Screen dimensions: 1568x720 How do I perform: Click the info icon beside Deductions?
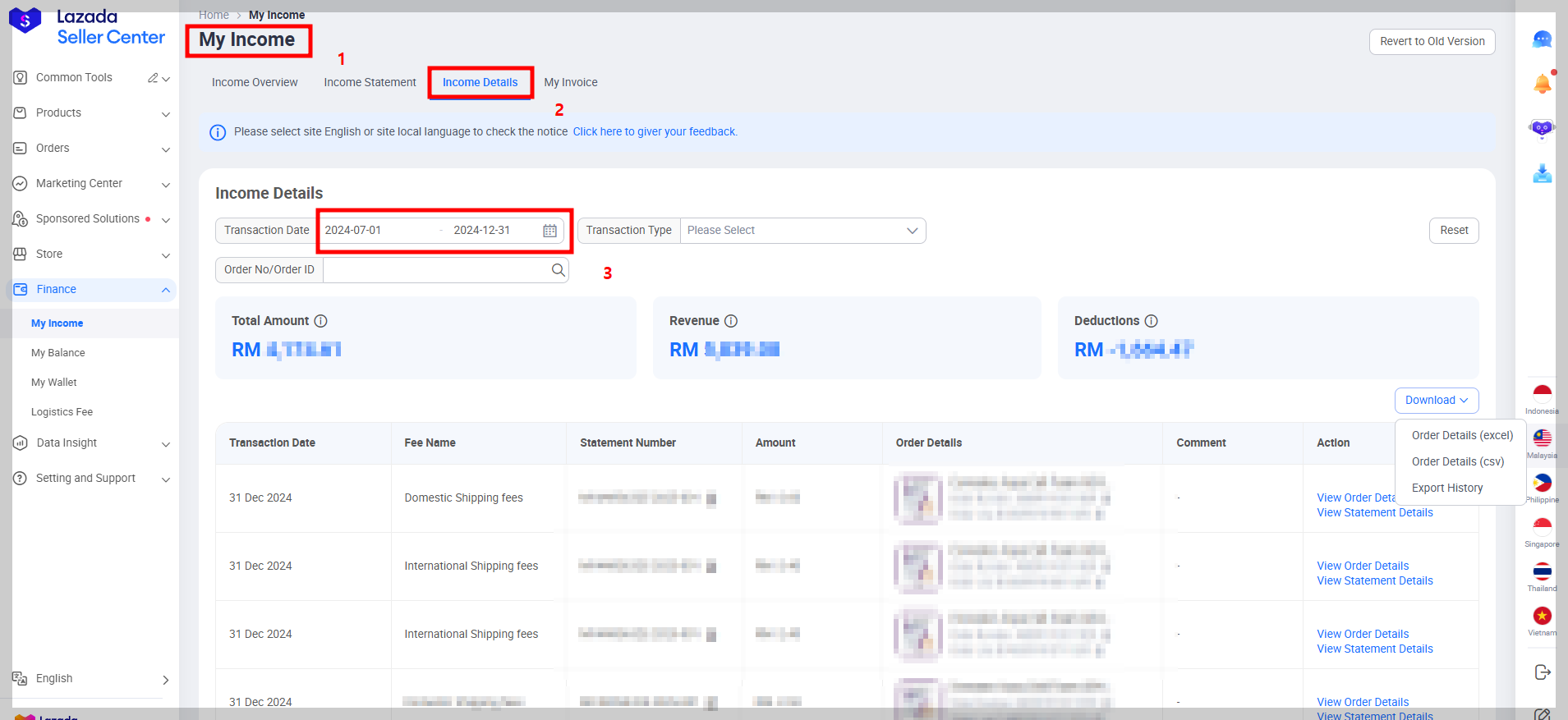coord(1152,321)
